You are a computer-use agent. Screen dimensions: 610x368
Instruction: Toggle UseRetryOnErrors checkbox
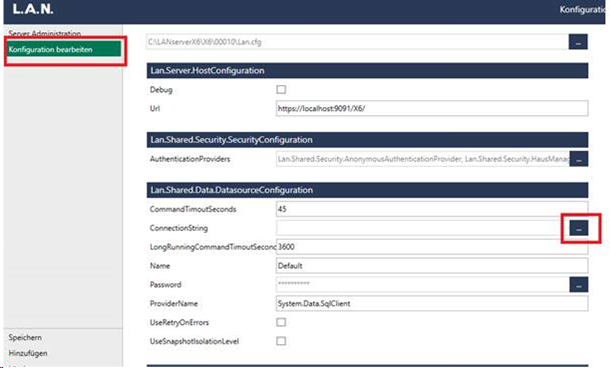click(x=281, y=322)
